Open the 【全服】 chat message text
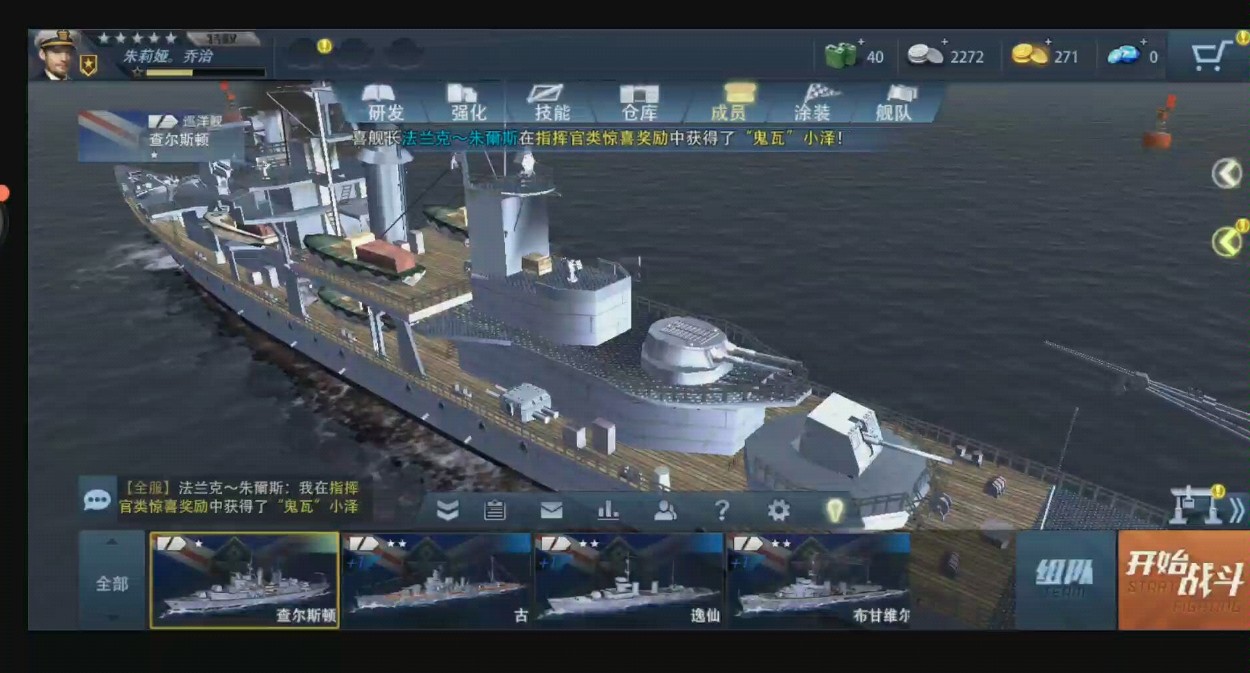 (x=238, y=497)
